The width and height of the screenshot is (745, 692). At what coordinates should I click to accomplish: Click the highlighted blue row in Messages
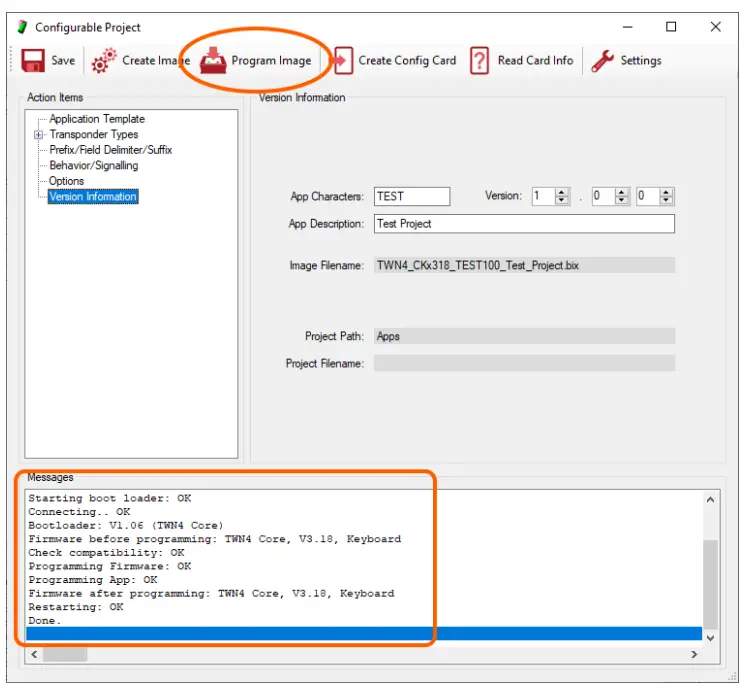coord(364,634)
